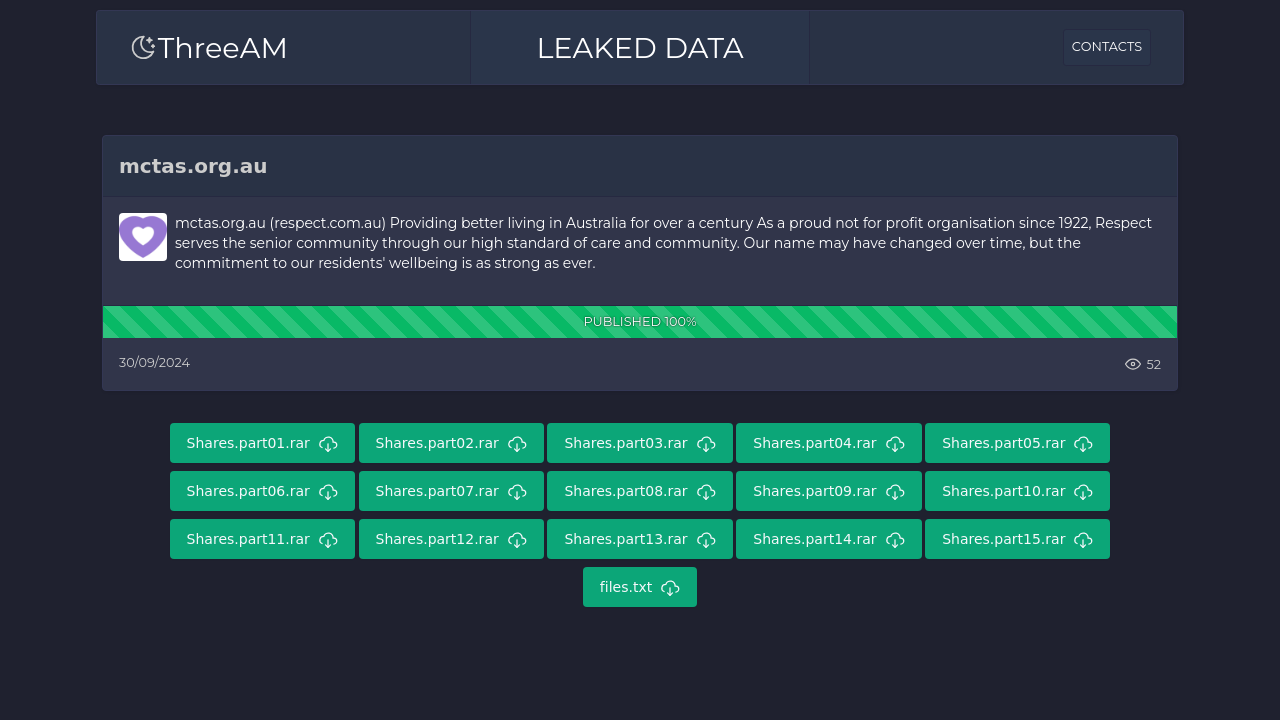Click cloud download icon on Shares.part09.rar
Image resolution: width=1280 pixels, height=720 pixels.
coord(895,492)
